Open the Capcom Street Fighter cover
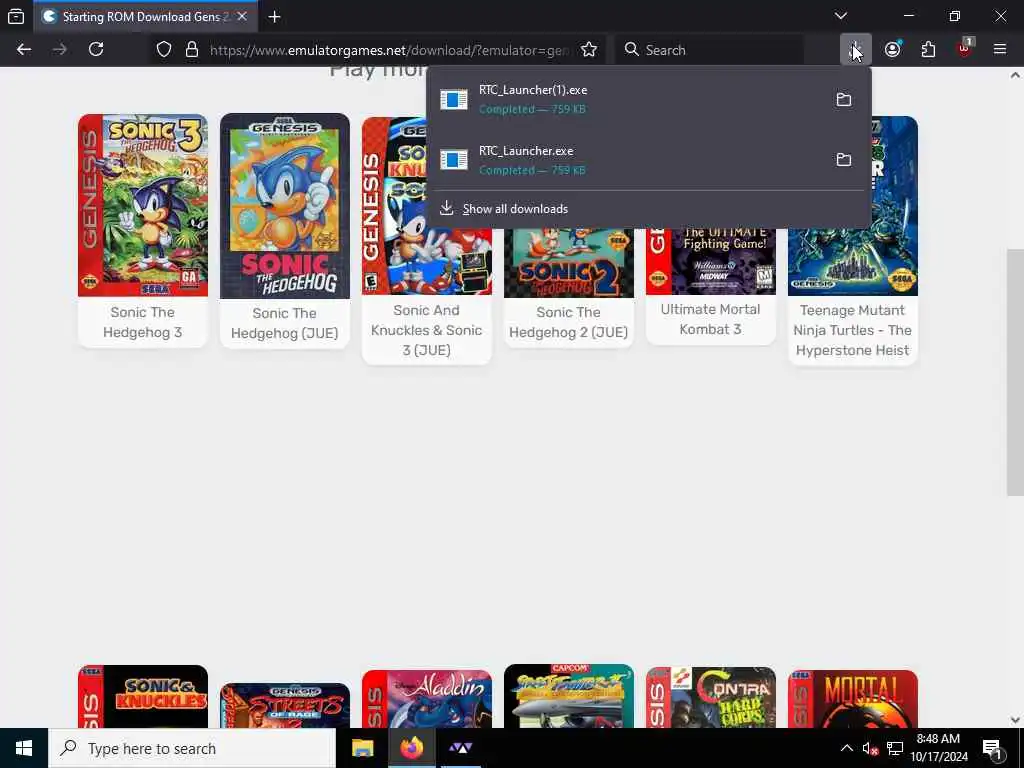This screenshot has height=768, width=1024. pyautogui.click(x=569, y=696)
